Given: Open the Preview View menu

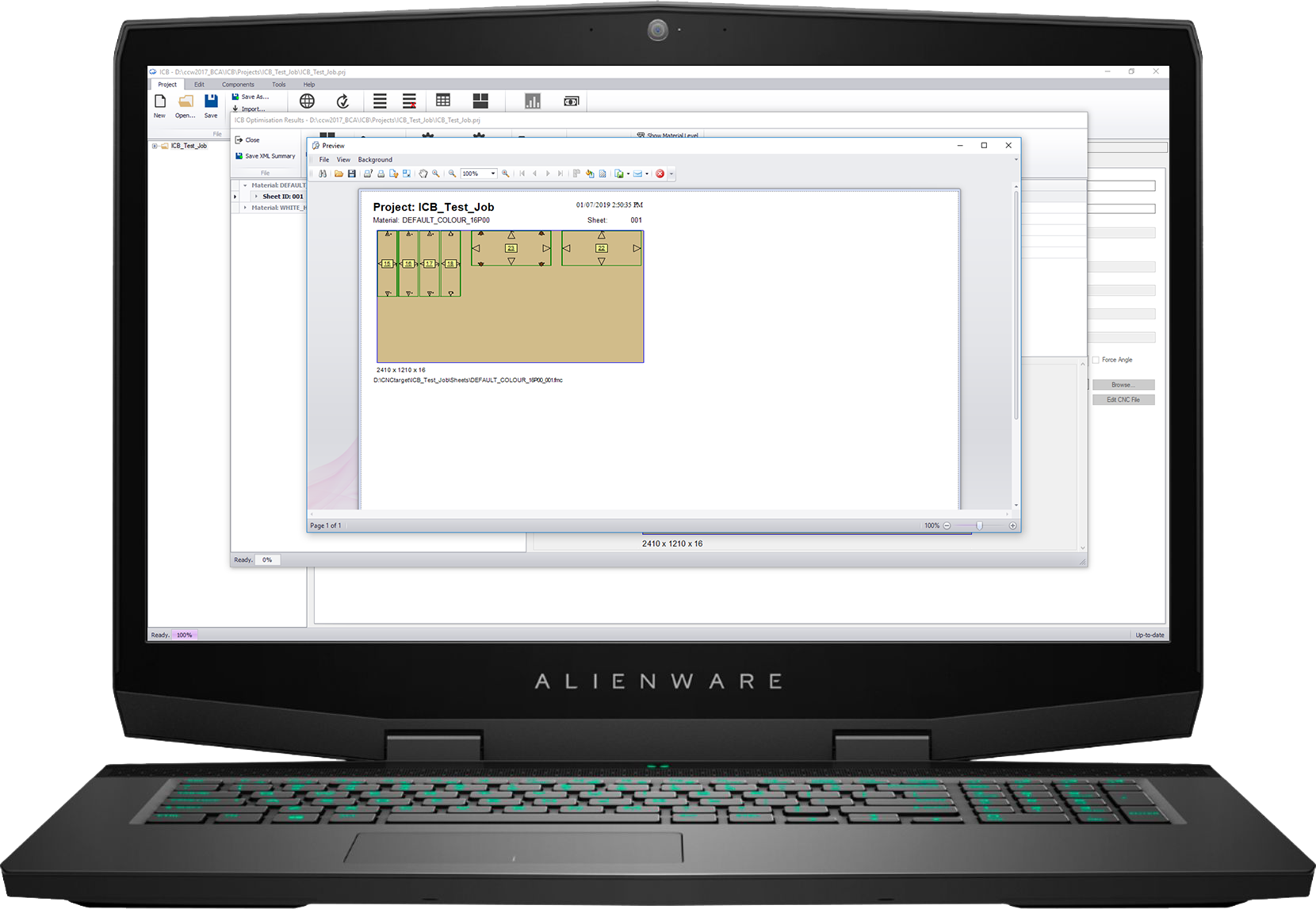Looking at the screenshot, I should (343, 159).
